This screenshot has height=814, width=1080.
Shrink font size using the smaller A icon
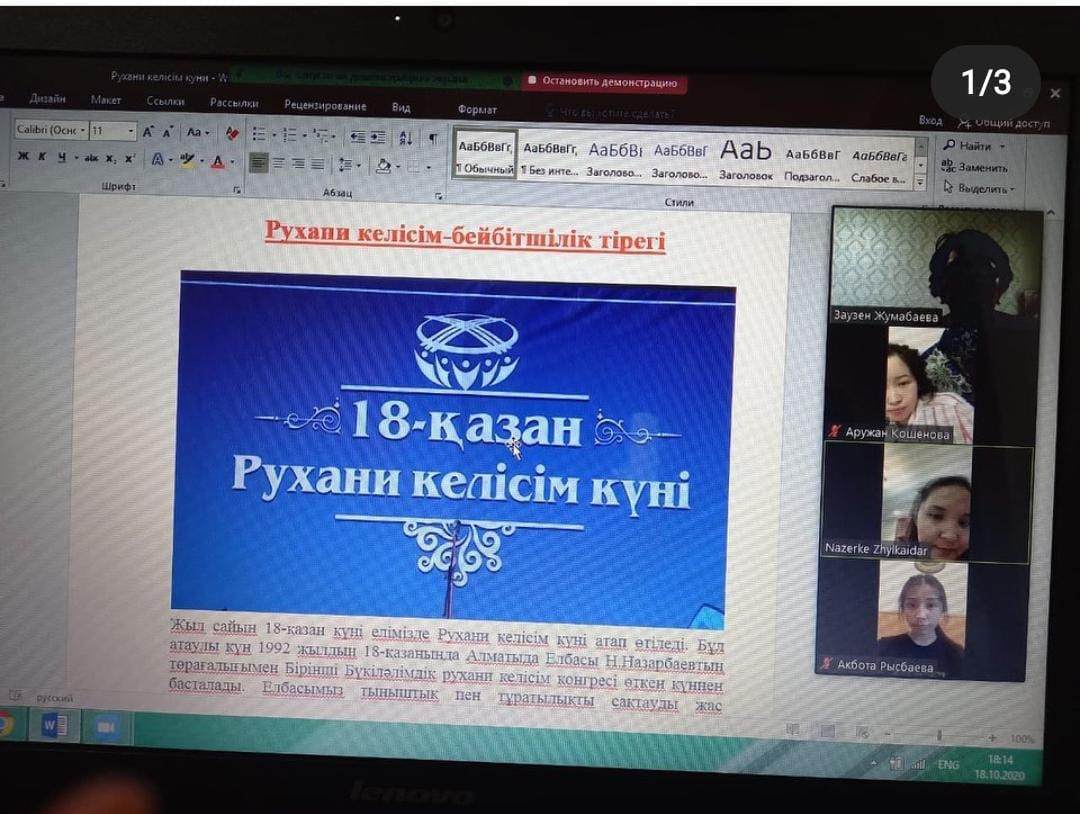167,132
